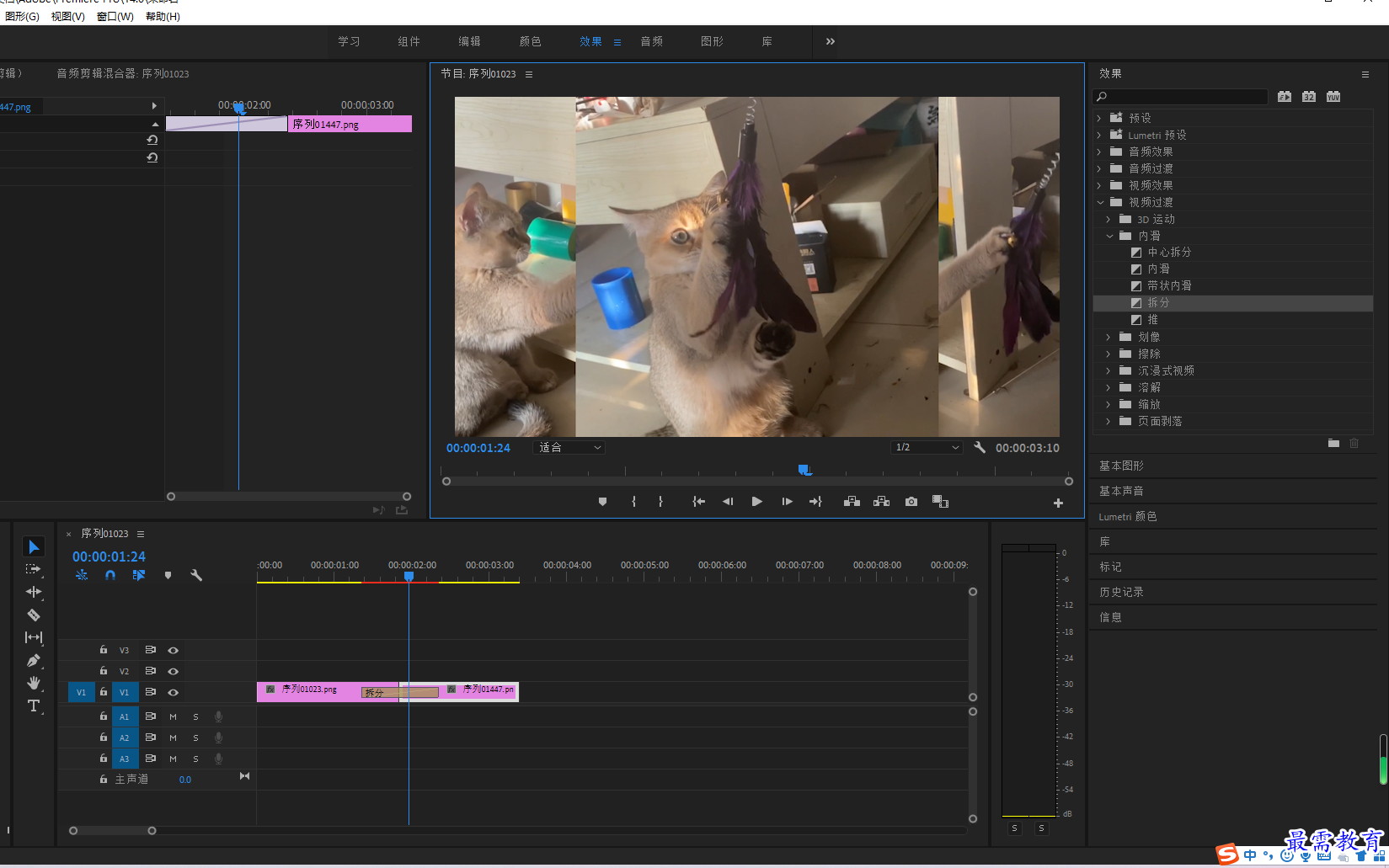Viewport: 1389px width, 868px height.
Task: Switch to 编辑 workspace tab
Action: point(469,41)
